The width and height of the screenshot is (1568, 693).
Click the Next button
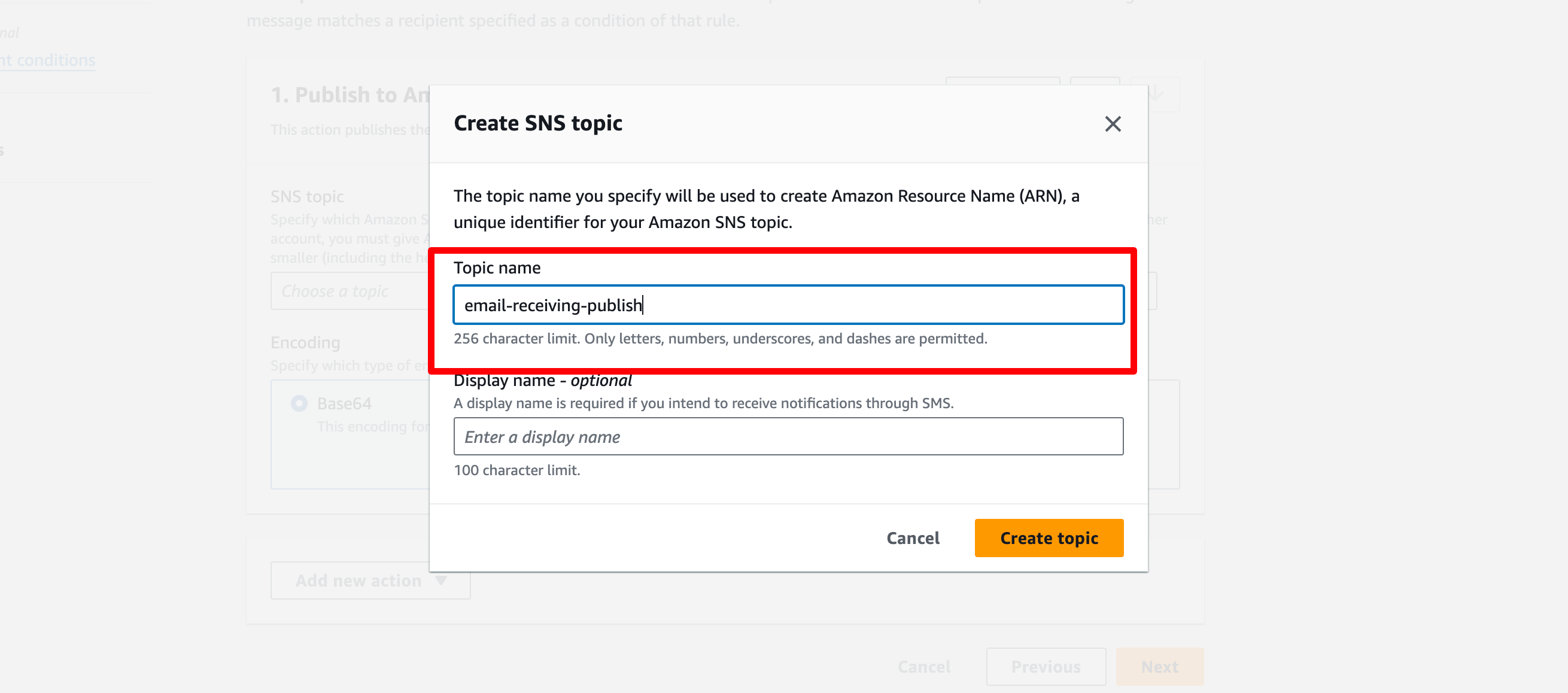pos(1159,666)
